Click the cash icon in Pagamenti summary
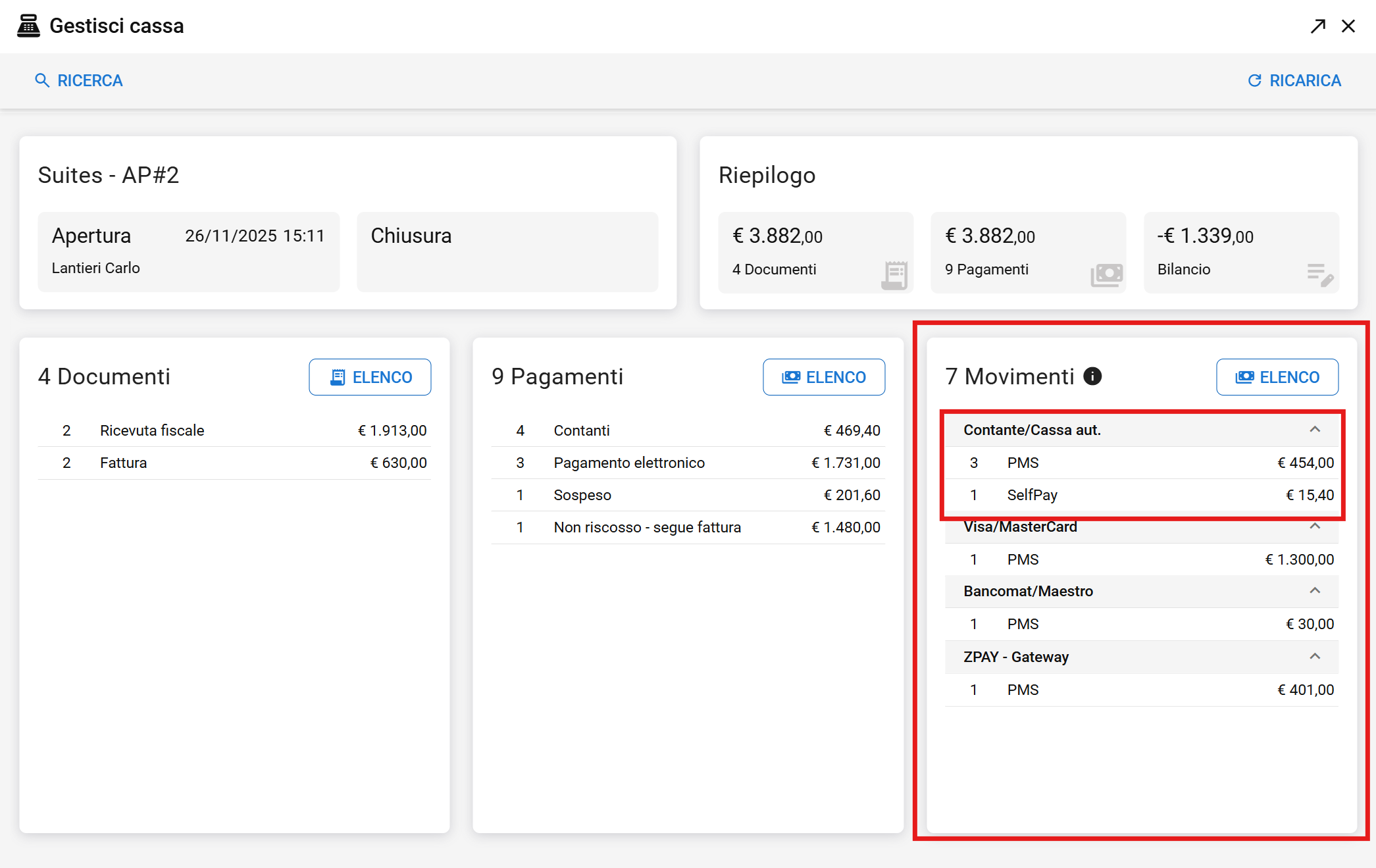This screenshot has width=1376, height=868. [1107, 275]
